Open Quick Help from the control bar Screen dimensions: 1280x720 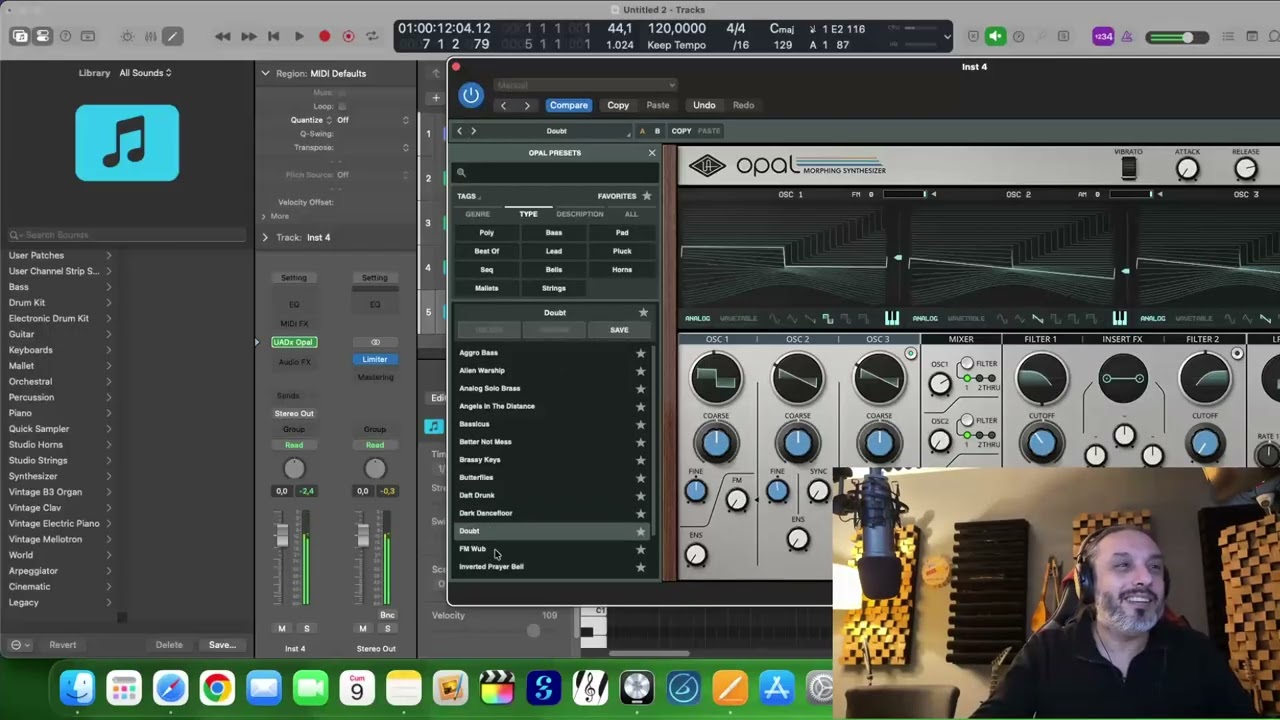[x=66, y=37]
